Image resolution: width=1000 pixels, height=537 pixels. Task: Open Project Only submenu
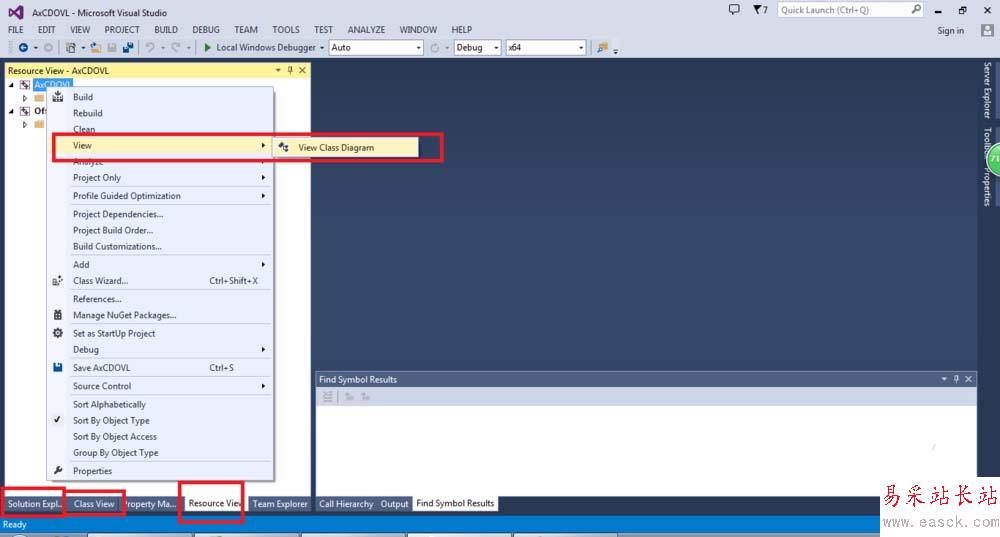pos(161,177)
